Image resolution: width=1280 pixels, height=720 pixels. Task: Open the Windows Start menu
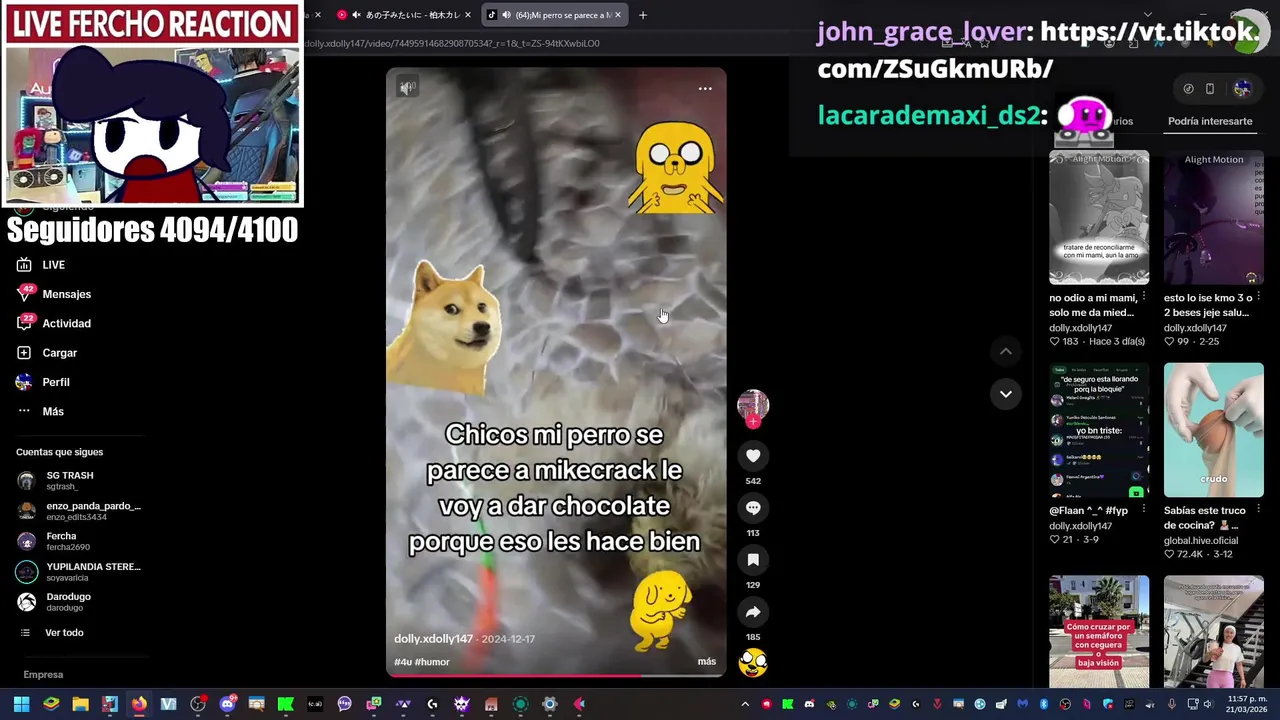(x=21, y=704)
